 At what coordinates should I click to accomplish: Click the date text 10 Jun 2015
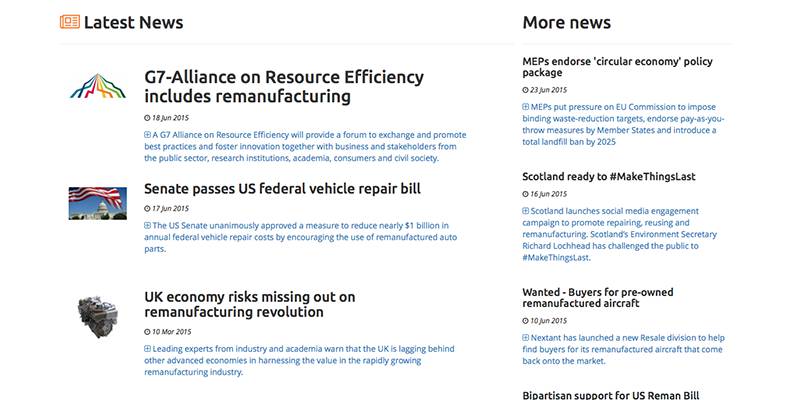point(548,321)
